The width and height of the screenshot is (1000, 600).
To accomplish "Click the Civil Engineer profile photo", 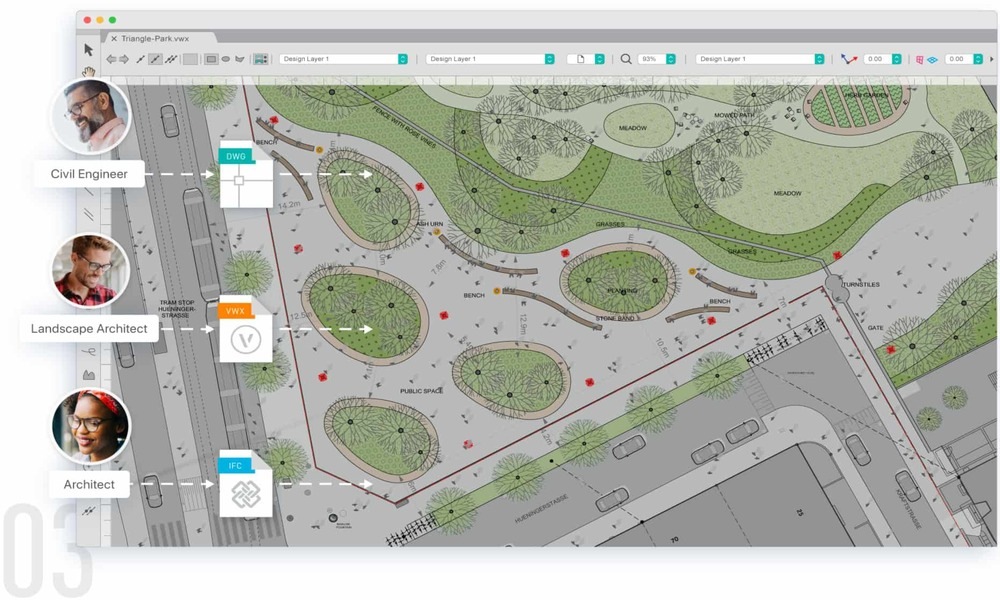I will pyautogui.click(x=91, y=115).
